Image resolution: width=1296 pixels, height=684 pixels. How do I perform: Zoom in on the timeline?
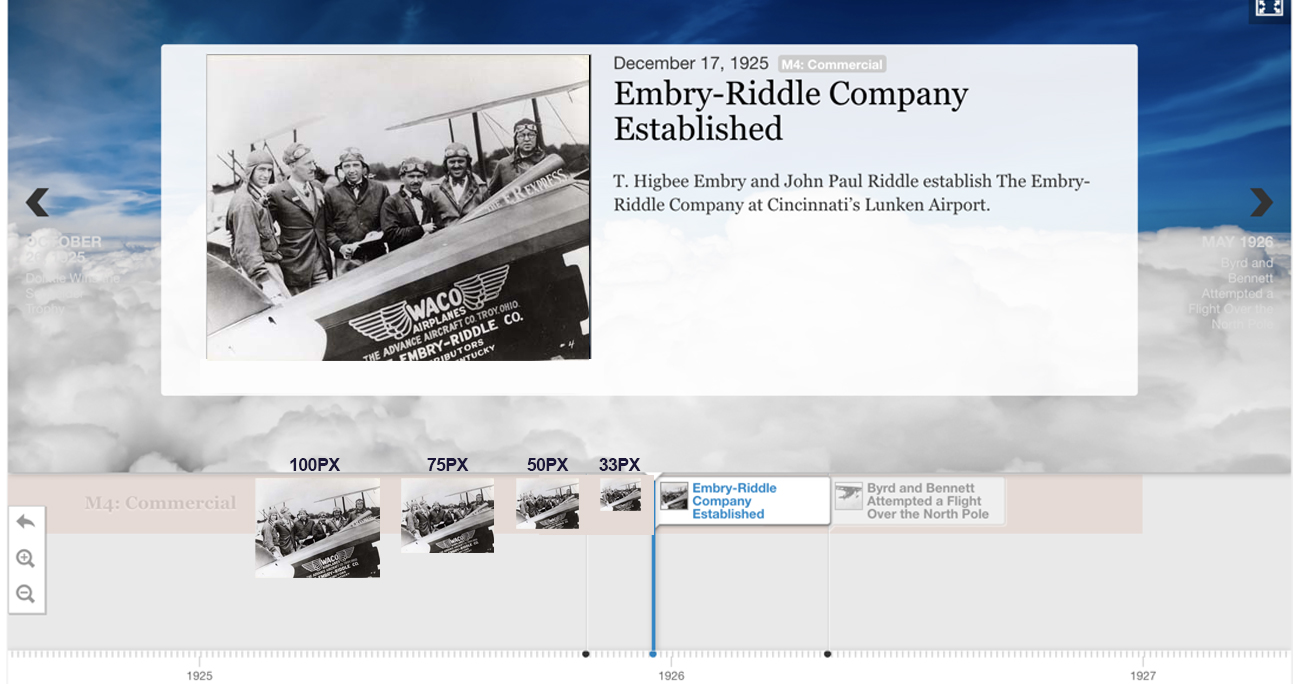pyautogui.click(x=26, y=559)
